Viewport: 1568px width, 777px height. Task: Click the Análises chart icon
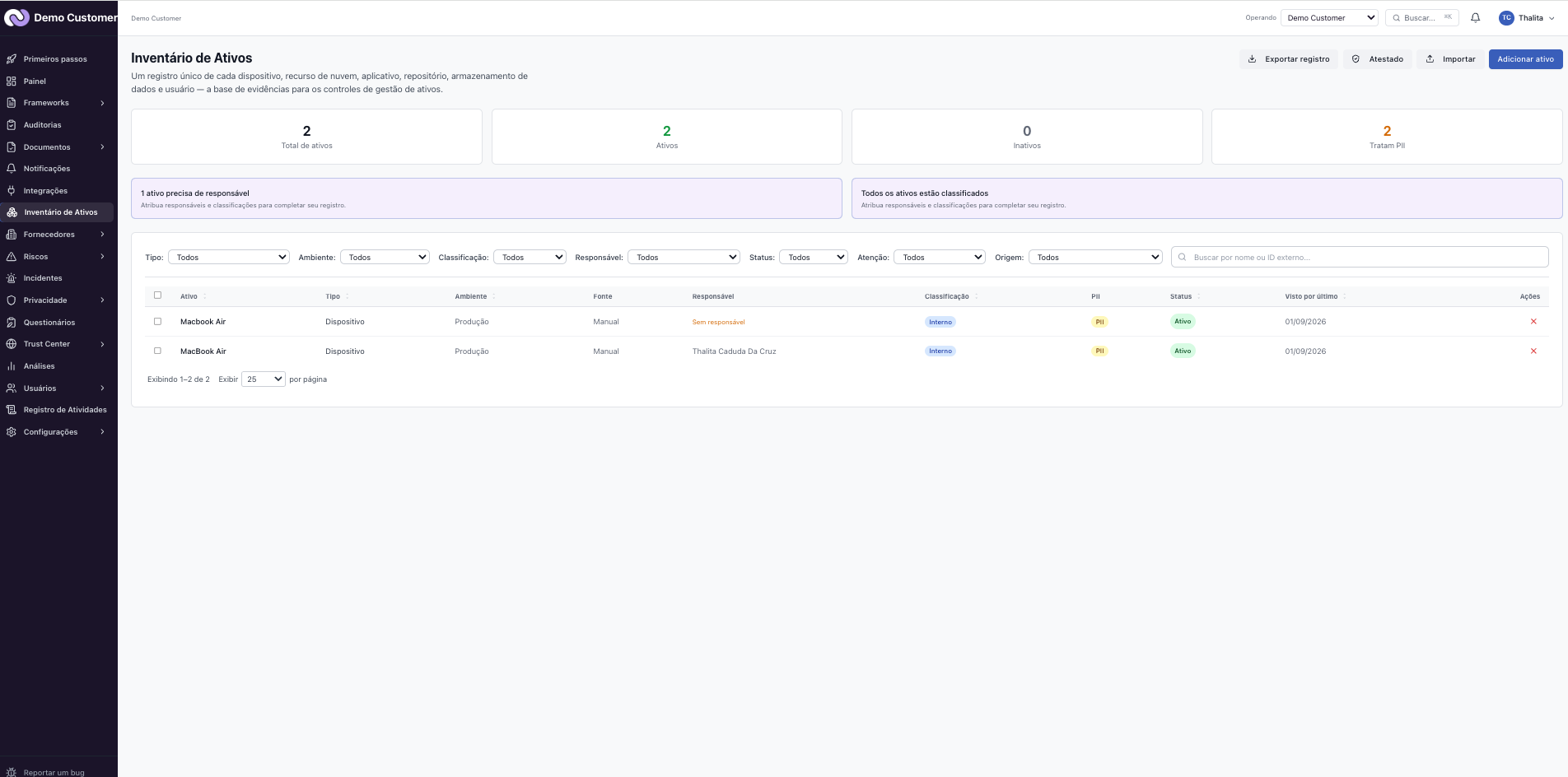(12, 366)
